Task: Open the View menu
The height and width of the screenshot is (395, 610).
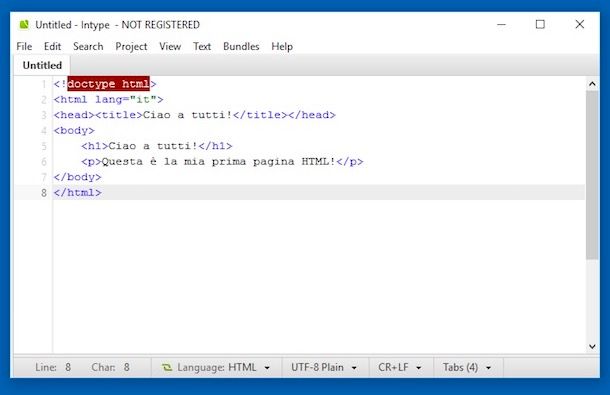Action: coord(170,46)
